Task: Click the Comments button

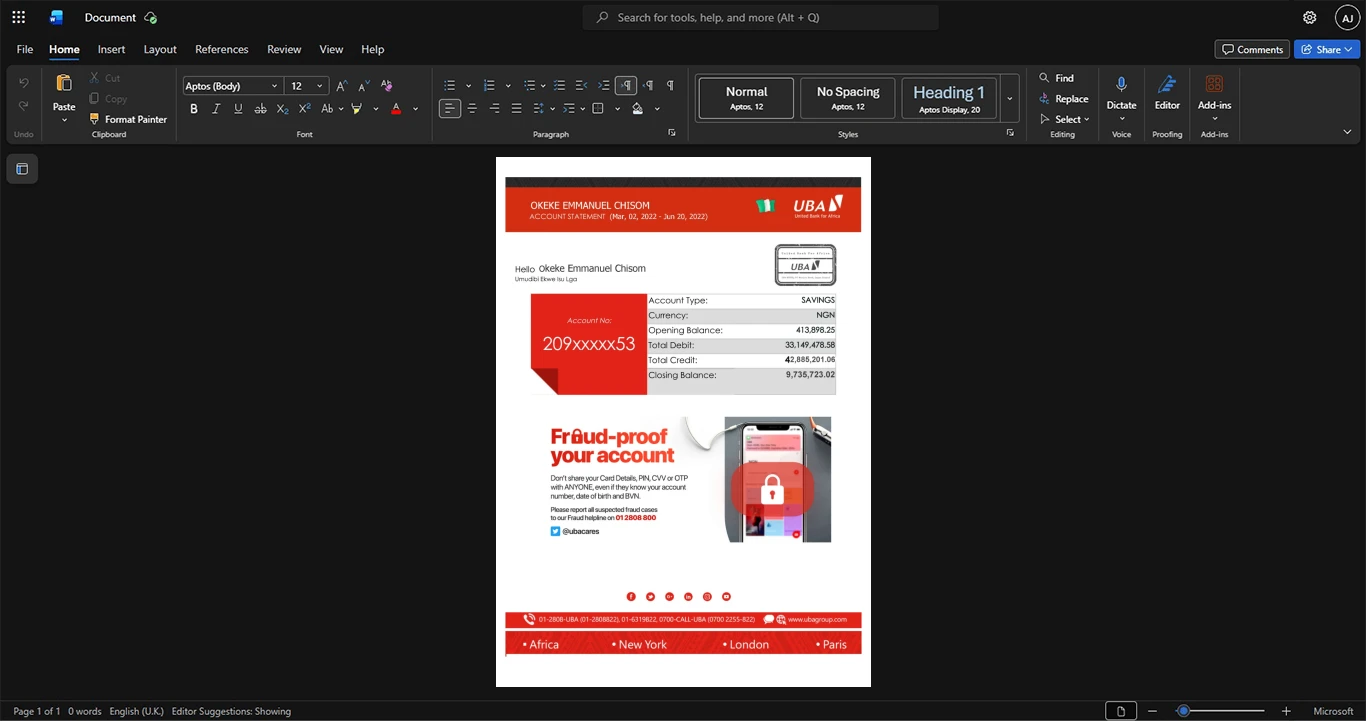Action: pos(1252,49)
